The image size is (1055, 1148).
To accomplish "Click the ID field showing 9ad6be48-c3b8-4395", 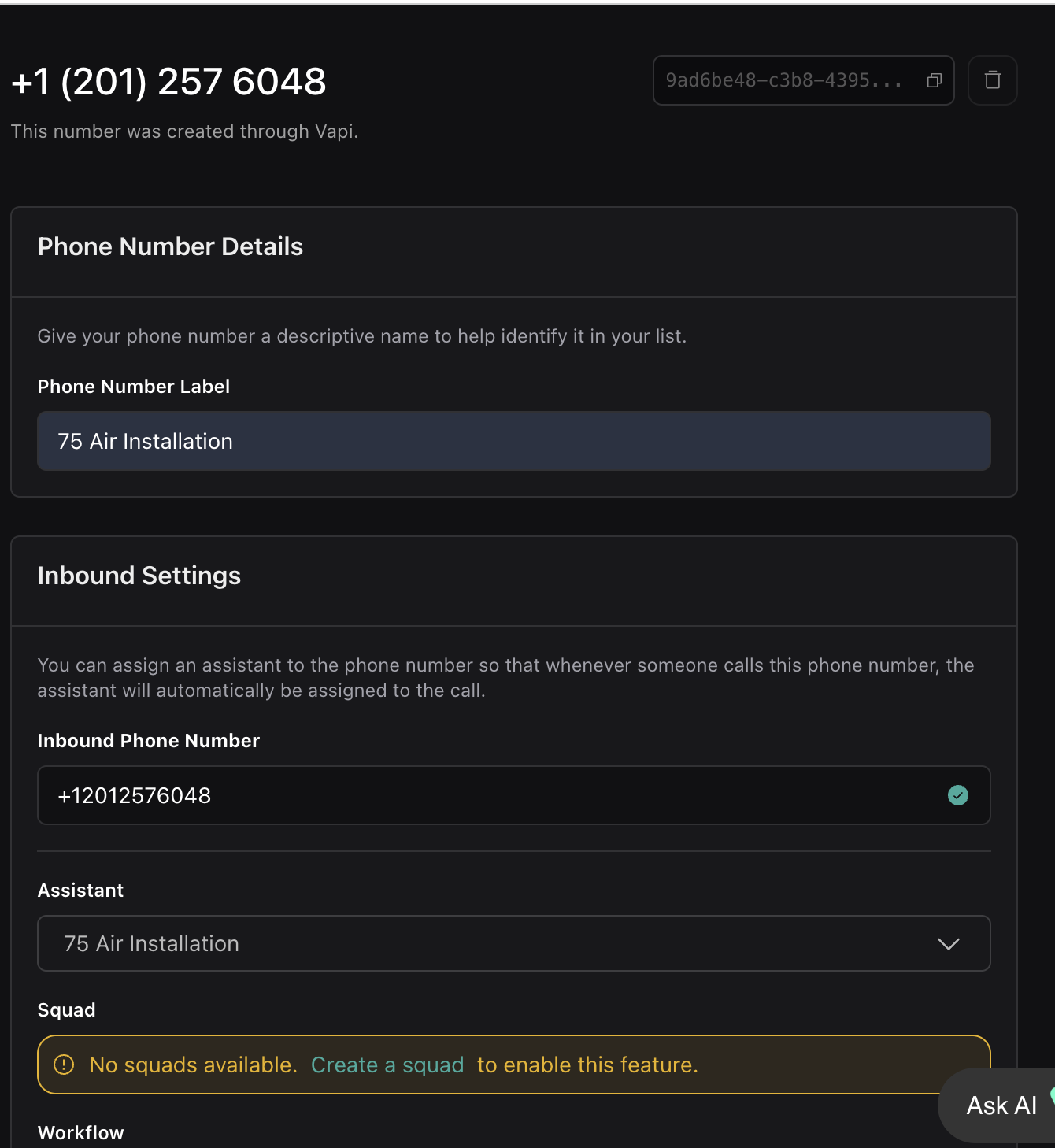I will point(787,80).
